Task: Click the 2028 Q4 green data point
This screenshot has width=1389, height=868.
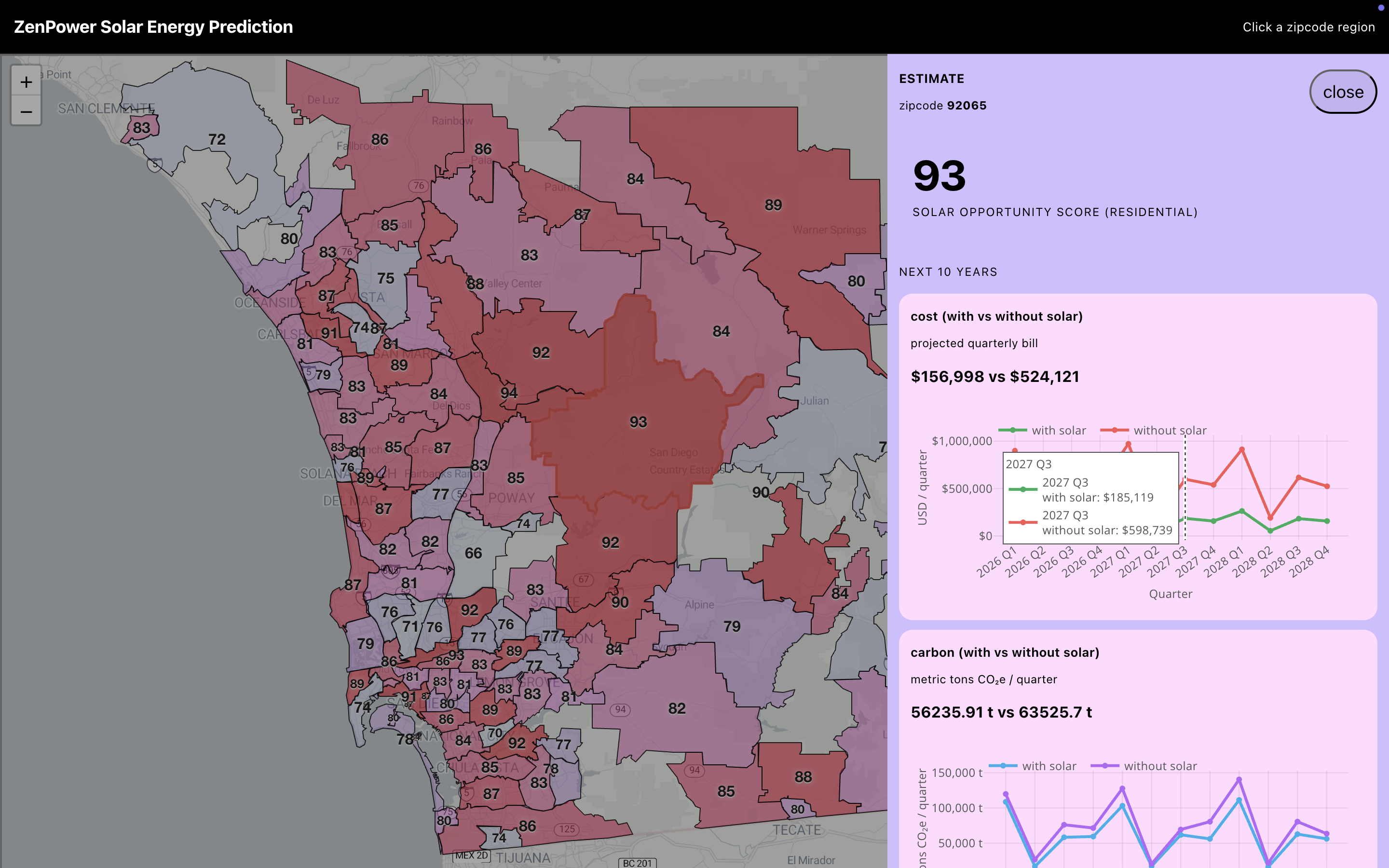Action: [x=1327, y=521]
